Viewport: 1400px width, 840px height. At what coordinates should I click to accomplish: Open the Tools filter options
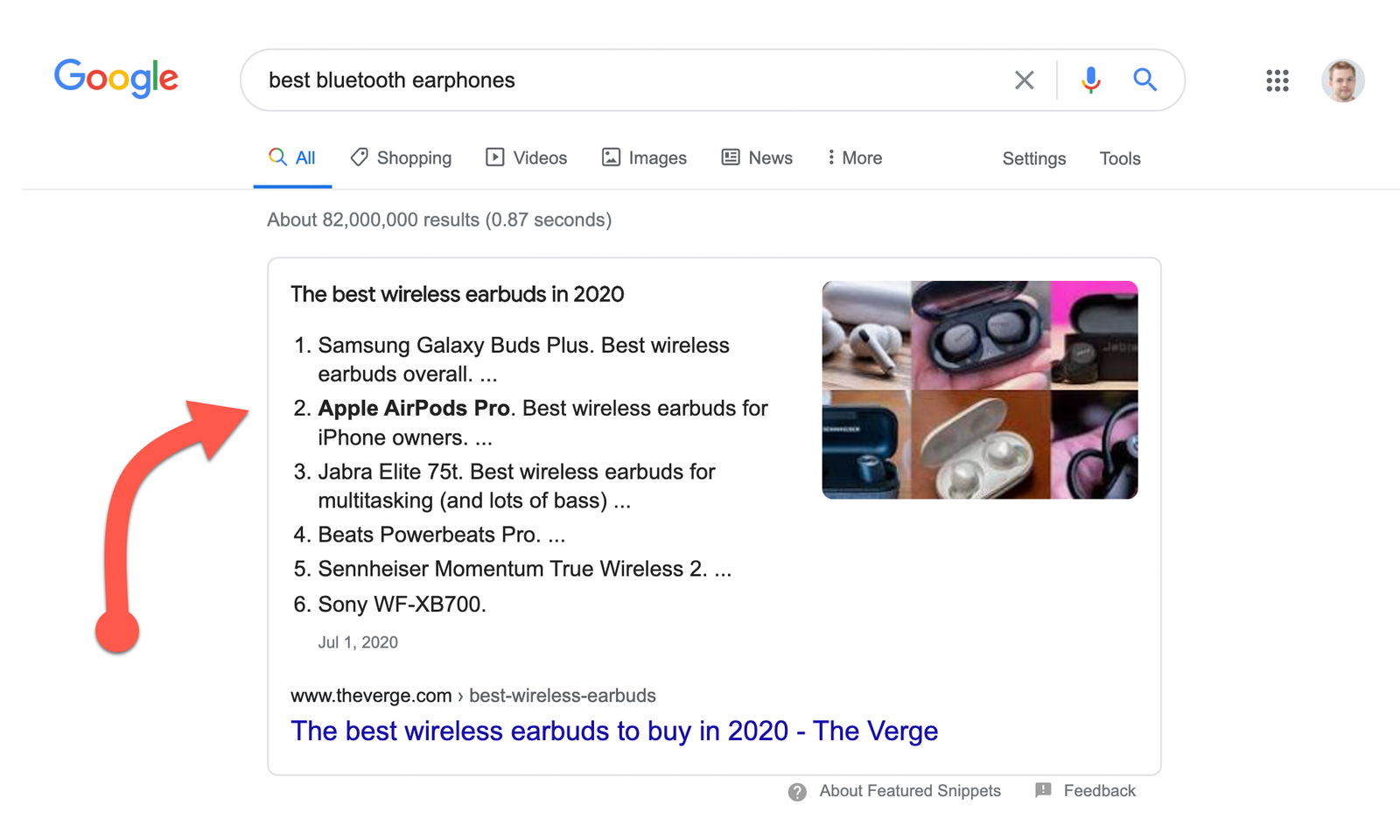tap(1120, 158)
